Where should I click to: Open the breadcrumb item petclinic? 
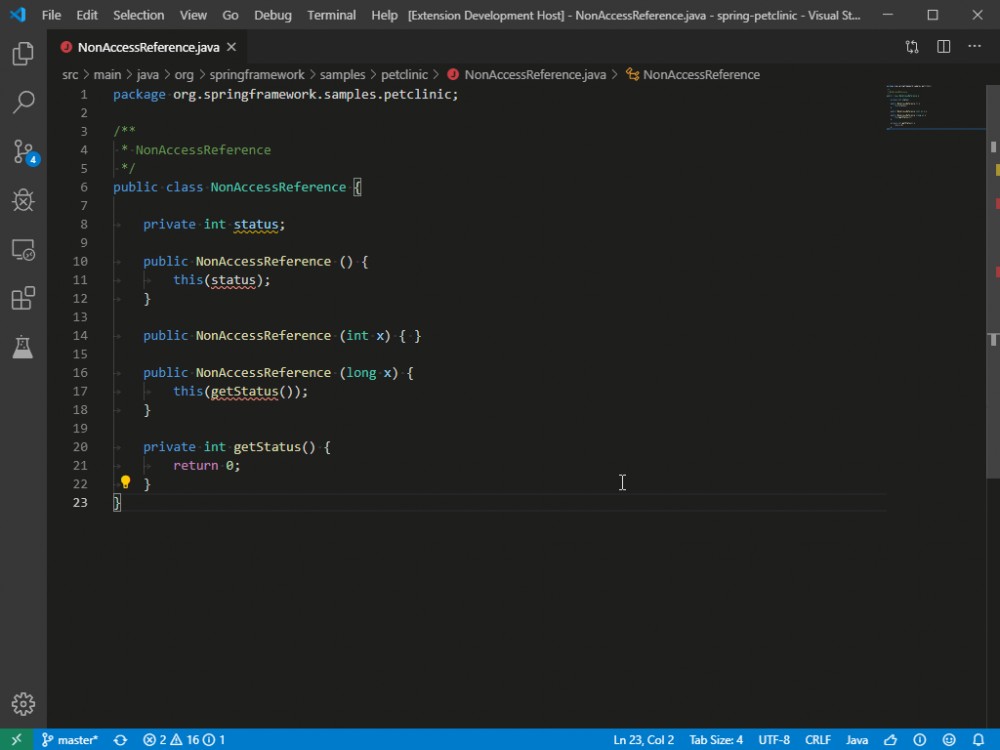click(405, 74)
